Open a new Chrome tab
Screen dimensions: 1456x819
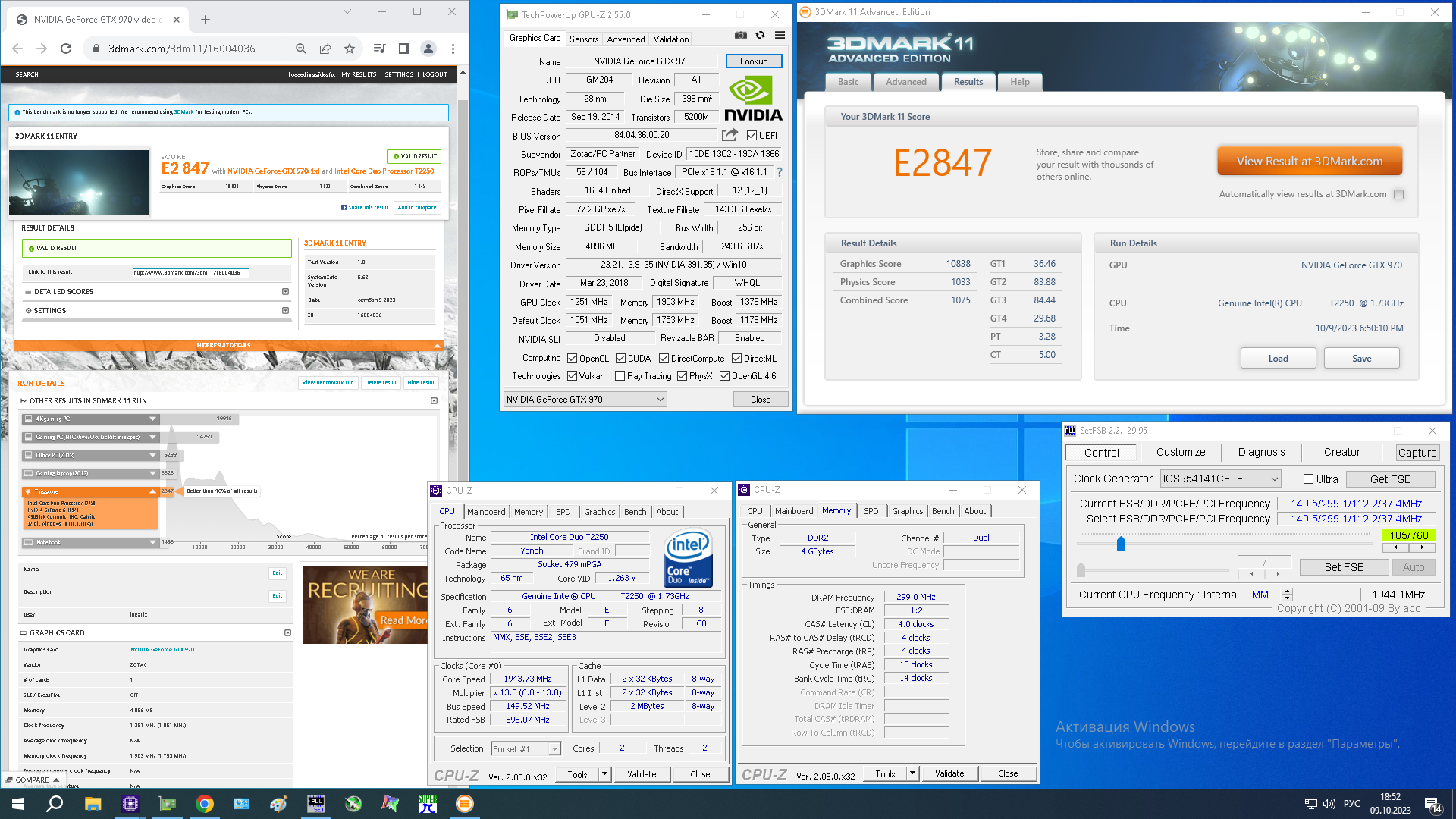coord(206,20)
